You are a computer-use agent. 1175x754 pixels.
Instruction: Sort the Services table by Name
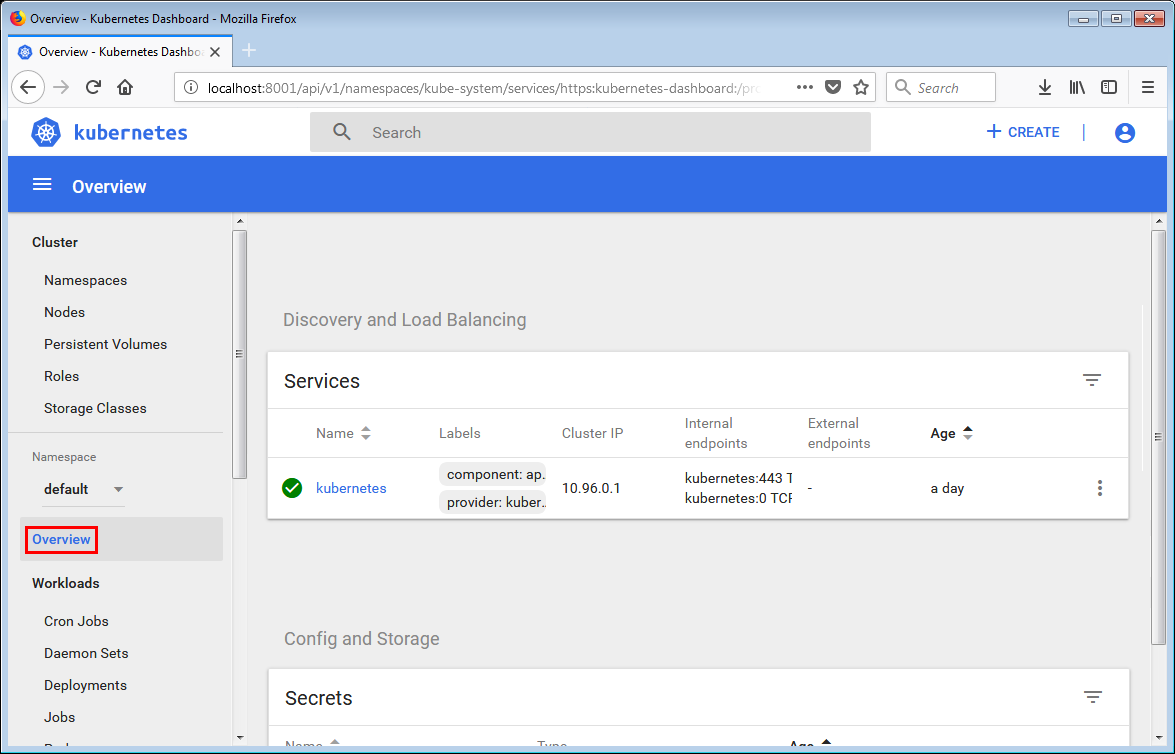pos(343,433)
